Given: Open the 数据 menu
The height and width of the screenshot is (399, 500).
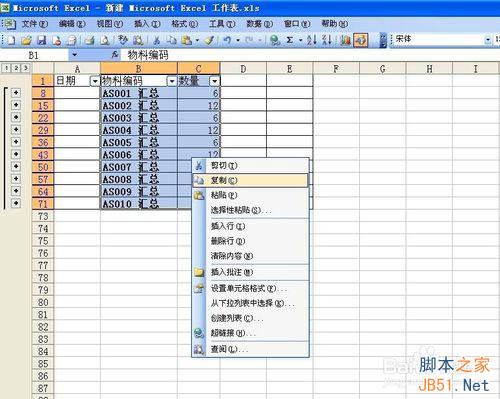Looking at the screenshot, I should 259,24.
